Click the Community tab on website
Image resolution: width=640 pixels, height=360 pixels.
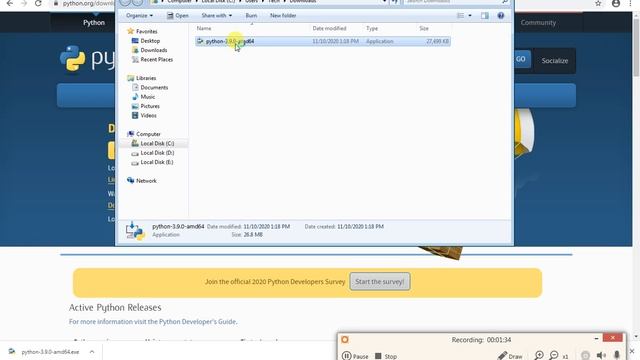tap(538, 22)
